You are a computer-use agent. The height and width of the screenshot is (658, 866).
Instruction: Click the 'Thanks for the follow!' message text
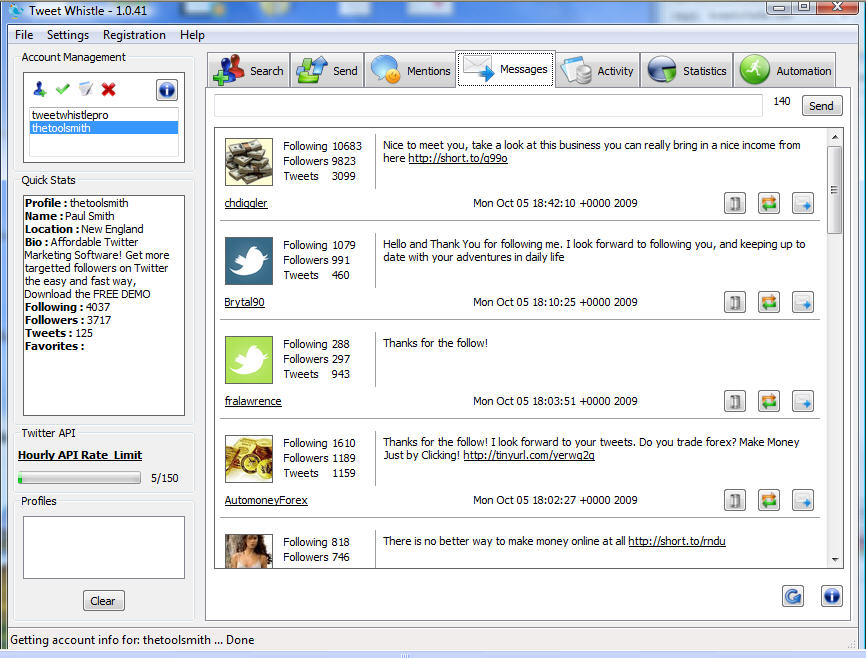click(x=435, y=343)
